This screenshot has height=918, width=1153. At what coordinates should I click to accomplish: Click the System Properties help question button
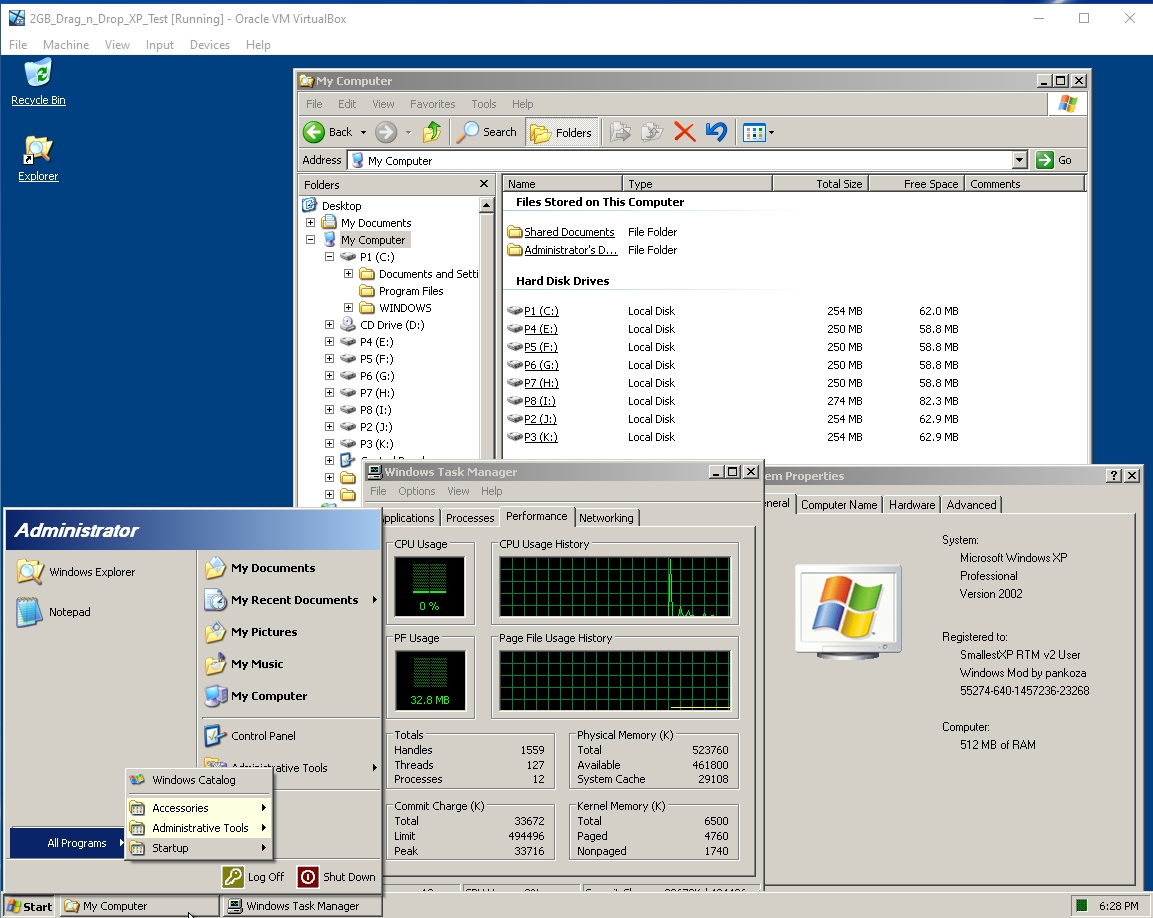(x=1114, y=476)
